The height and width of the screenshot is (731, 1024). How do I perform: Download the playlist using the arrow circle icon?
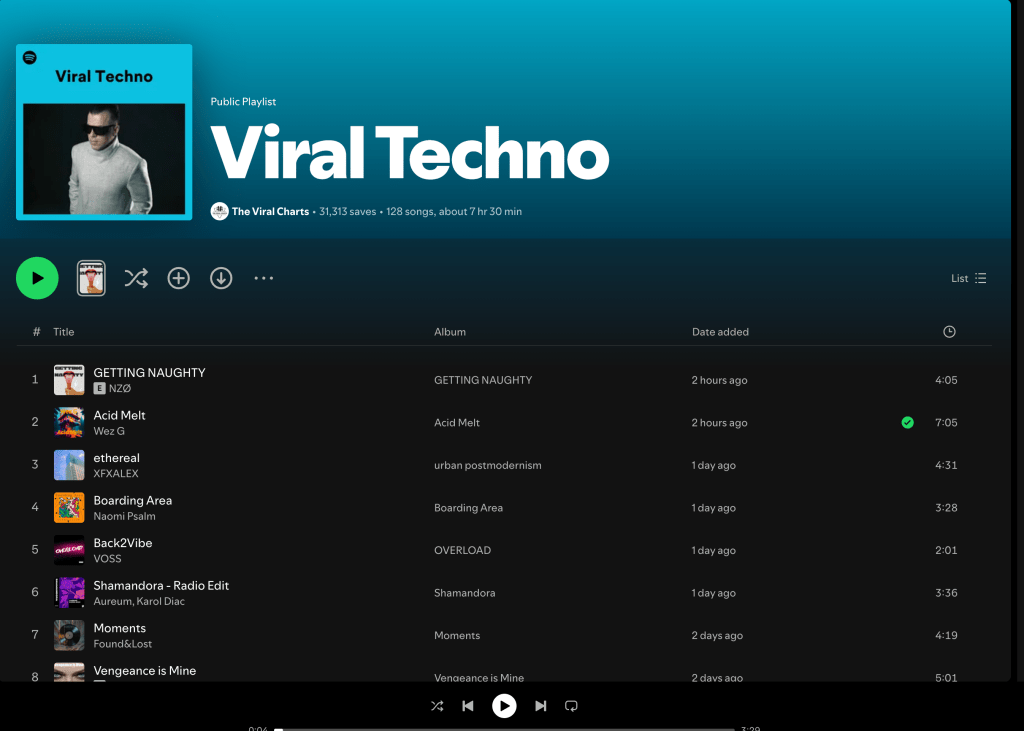pyautogui.click(x=221, y=278)
